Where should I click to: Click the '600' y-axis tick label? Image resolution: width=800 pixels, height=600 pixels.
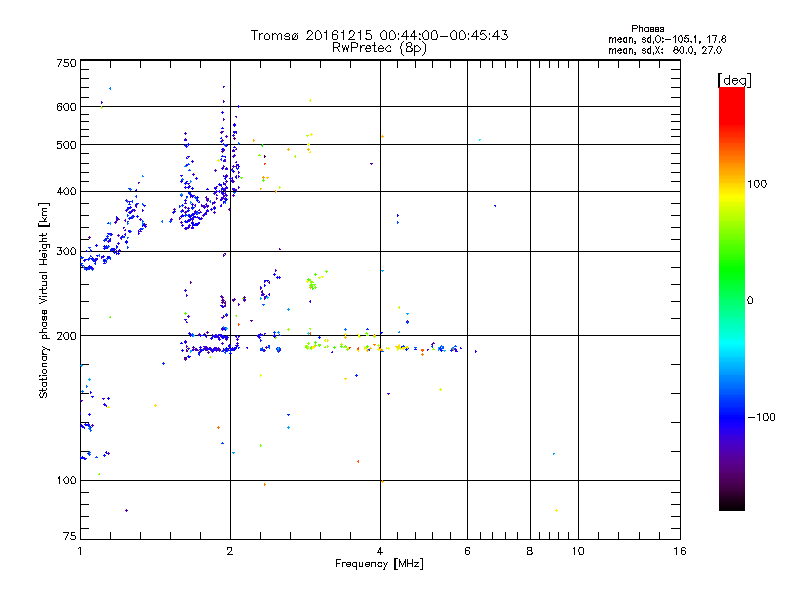pyautogui.click(x=66, y=107)
